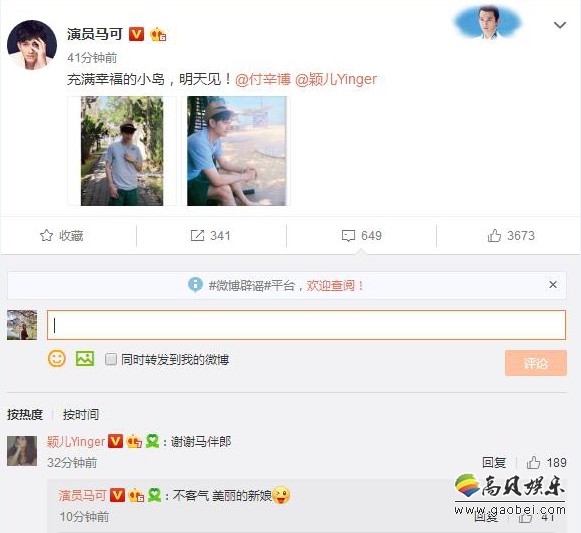Open the @颖儿Yinger mention link
The height and width of the screenshot is (533, 581).
tap(336, 79)
